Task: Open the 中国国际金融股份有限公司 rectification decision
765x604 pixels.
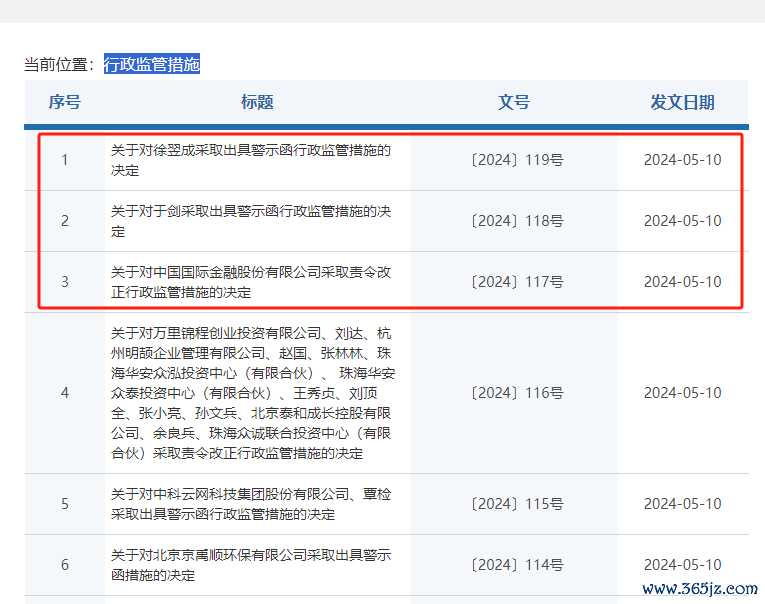Action: [250, 282]
